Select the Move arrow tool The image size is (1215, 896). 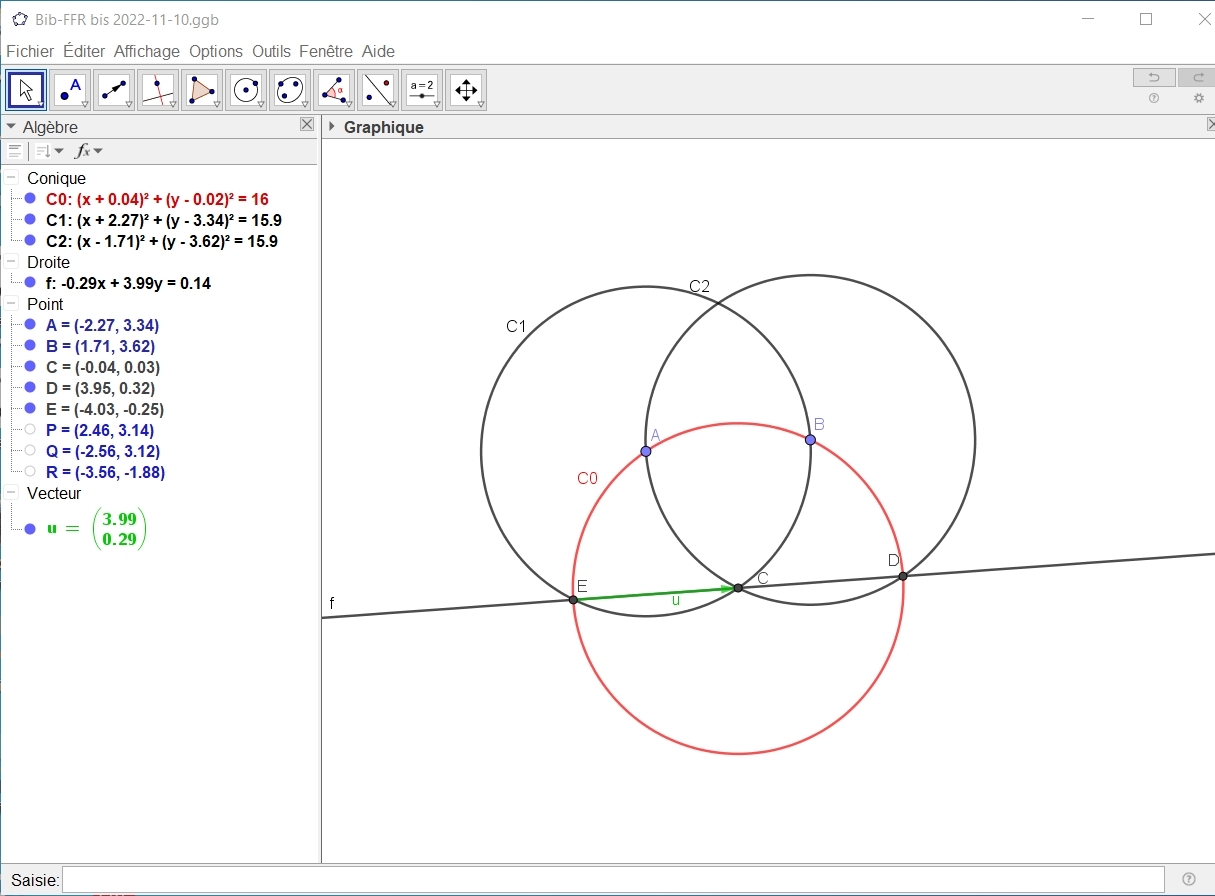[26, 90]
